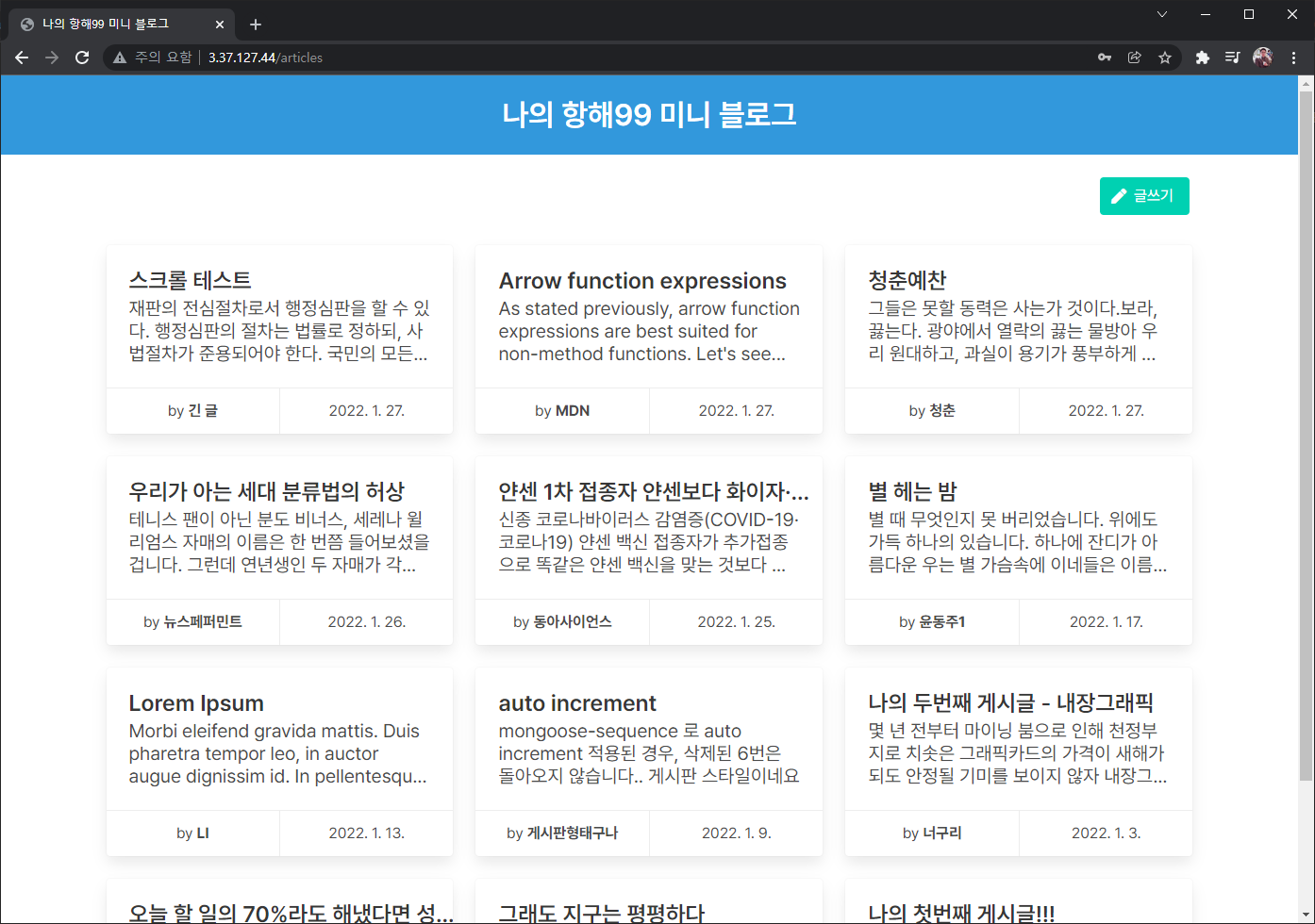Click the address bar URL 3.37.127.44/articles
The image size is (1315, 924).
coord(265,58)
